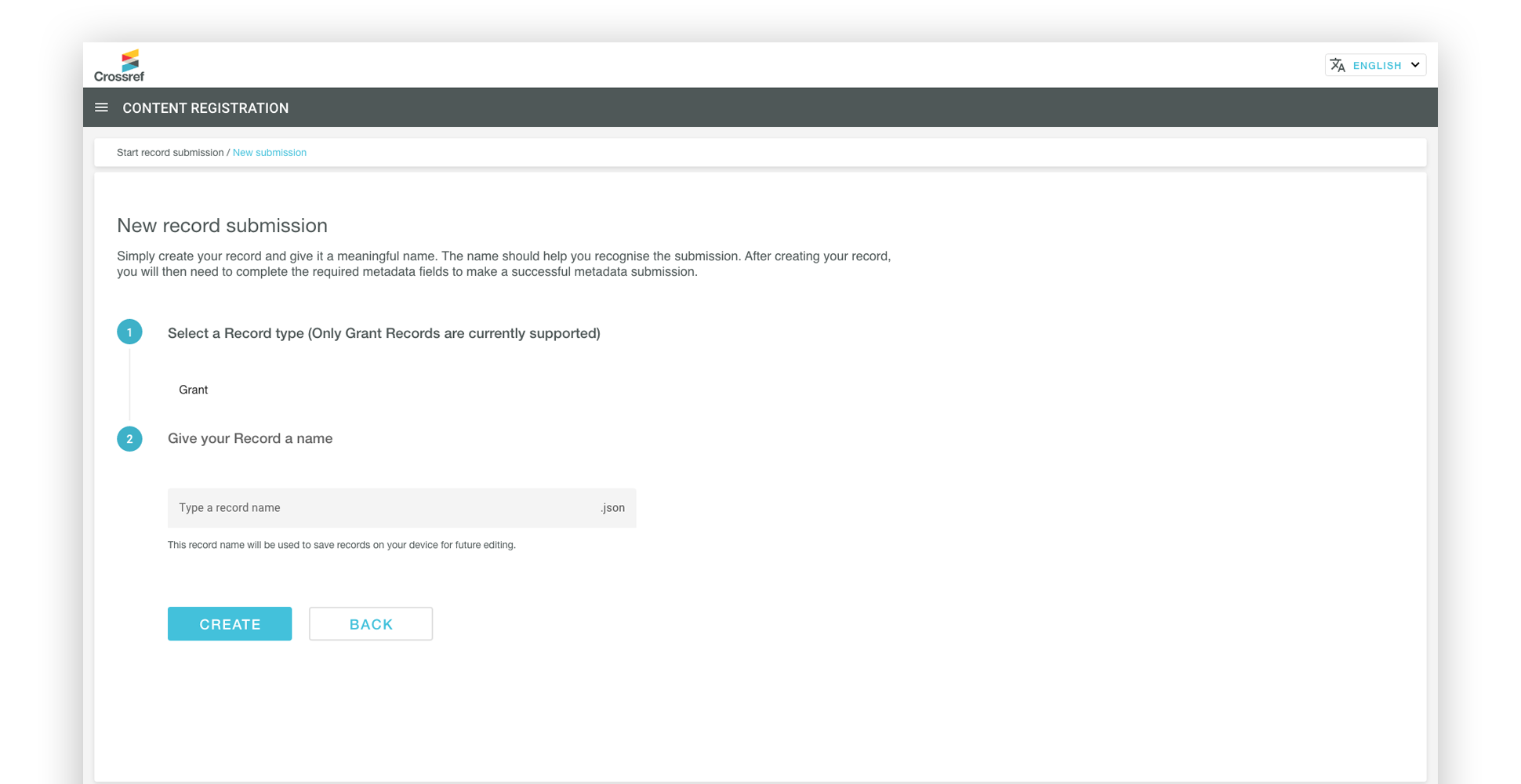Click the New submission breadcrumb link
The width and height of the screenshot is (1521, 784).
(269, 153)
